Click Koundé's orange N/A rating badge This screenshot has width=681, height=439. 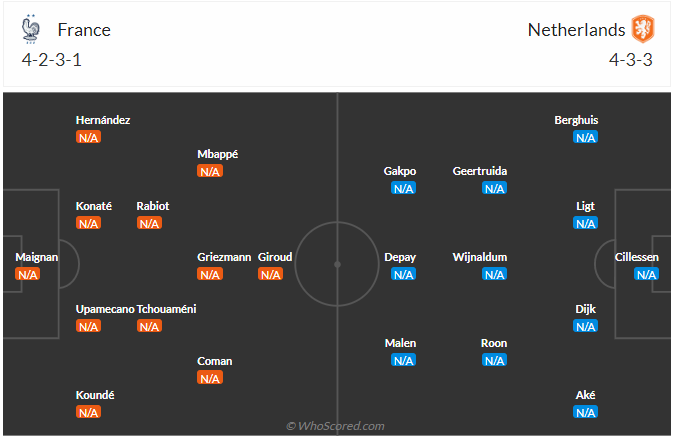(88, 412)
